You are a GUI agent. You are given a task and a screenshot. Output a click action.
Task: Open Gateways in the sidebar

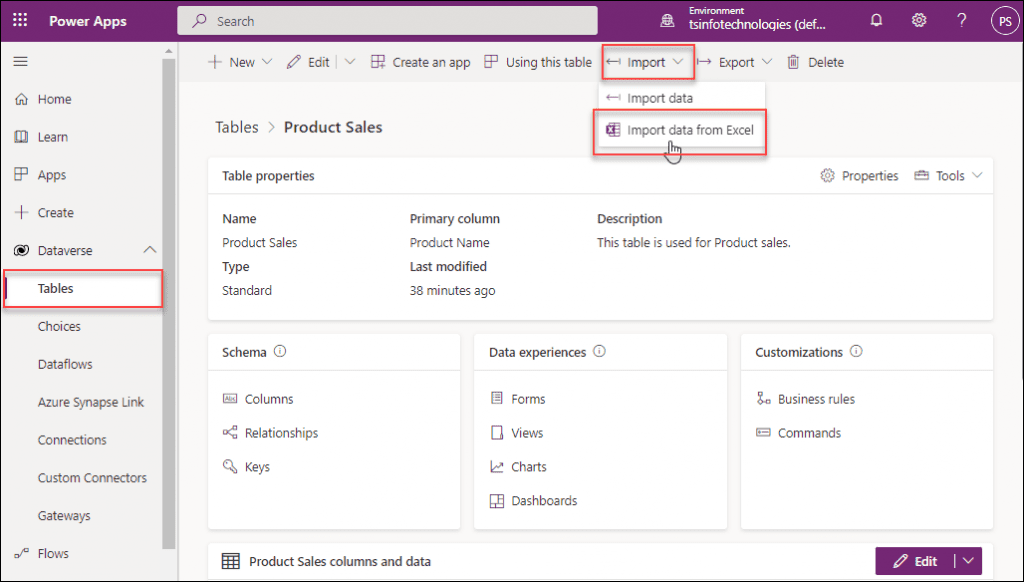tap(64, 516)
